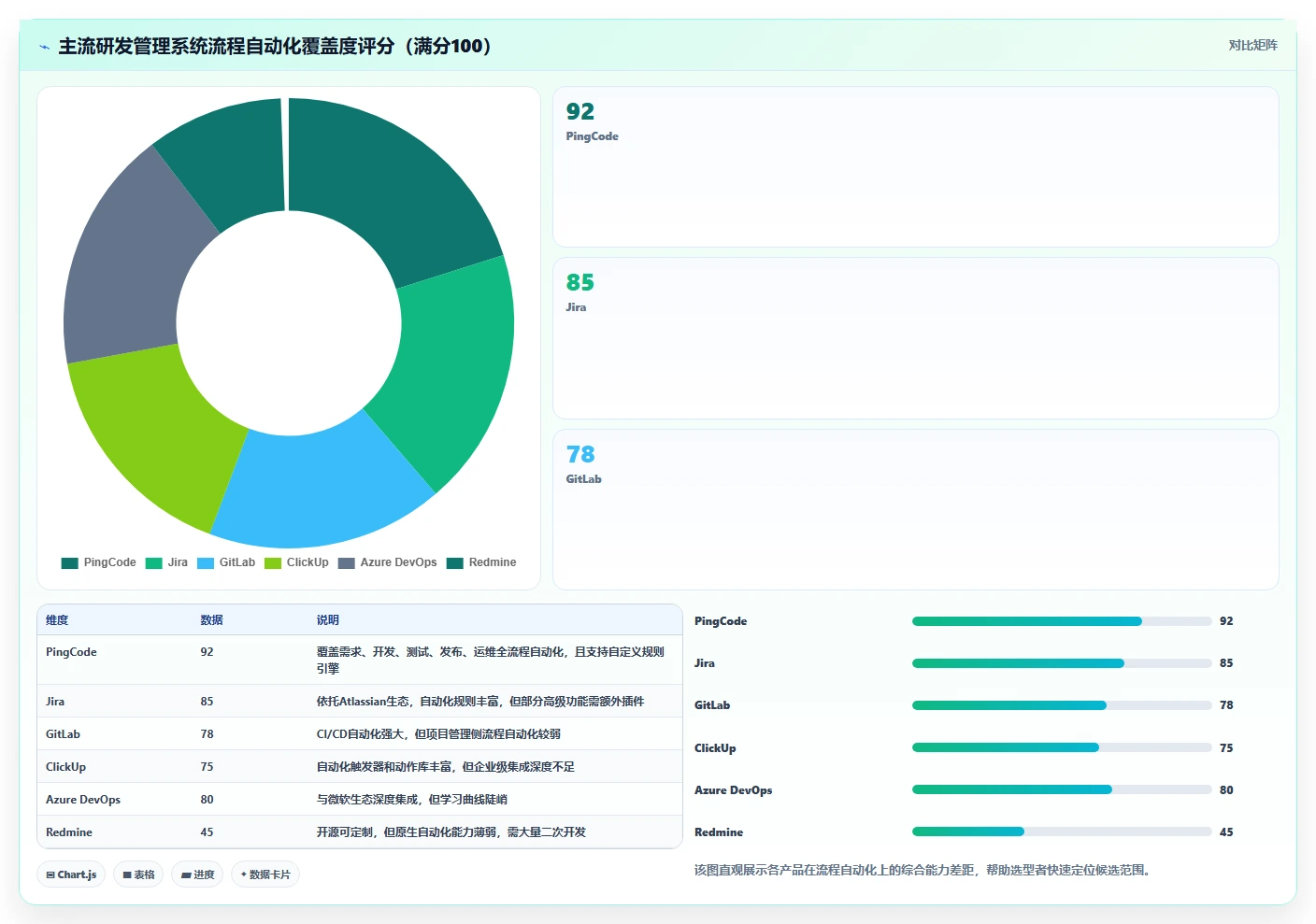Click the 表格 tag chip
Image resolution: width=1316 pixels, height=924 pixels.
(138, 874)
